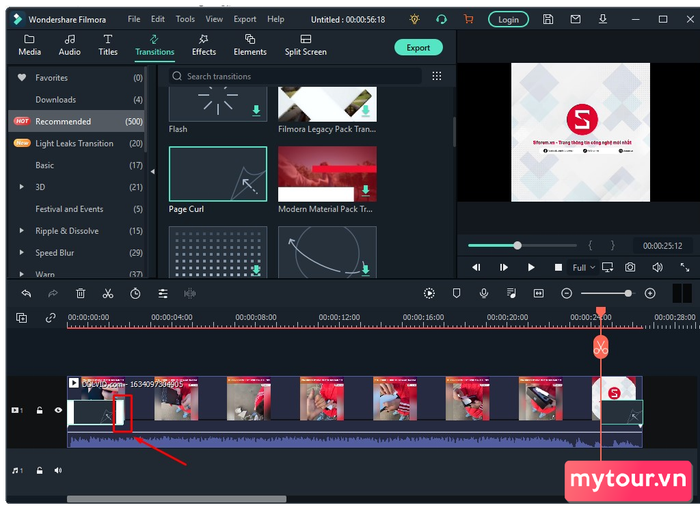Viewport: 700px width, 512px height.
Task: Open the adjust settings sliders icon
Action: click(x=163, y=293)
